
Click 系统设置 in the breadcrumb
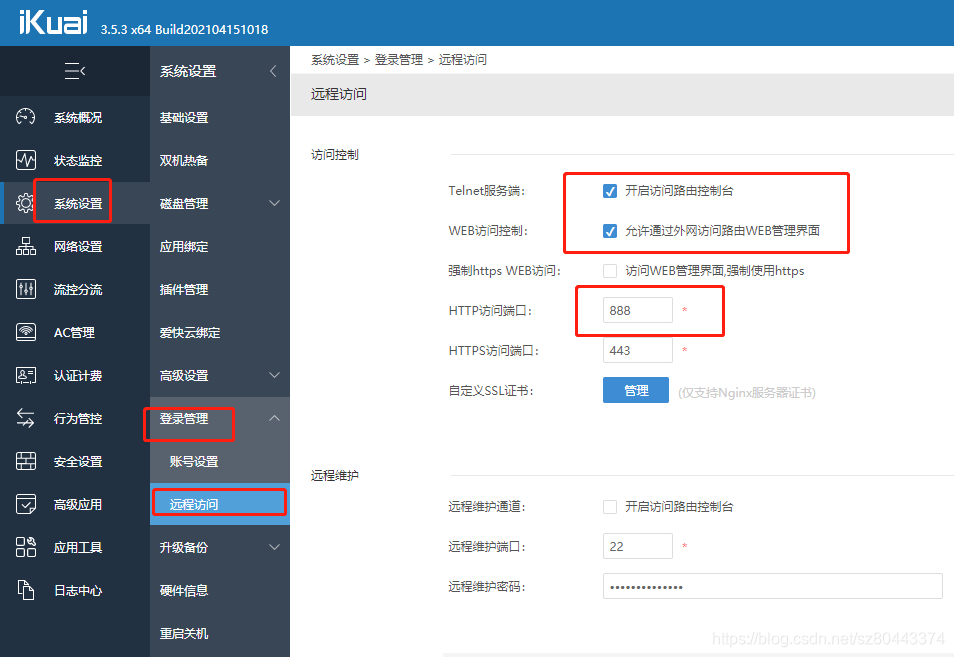tap(335, 60)
